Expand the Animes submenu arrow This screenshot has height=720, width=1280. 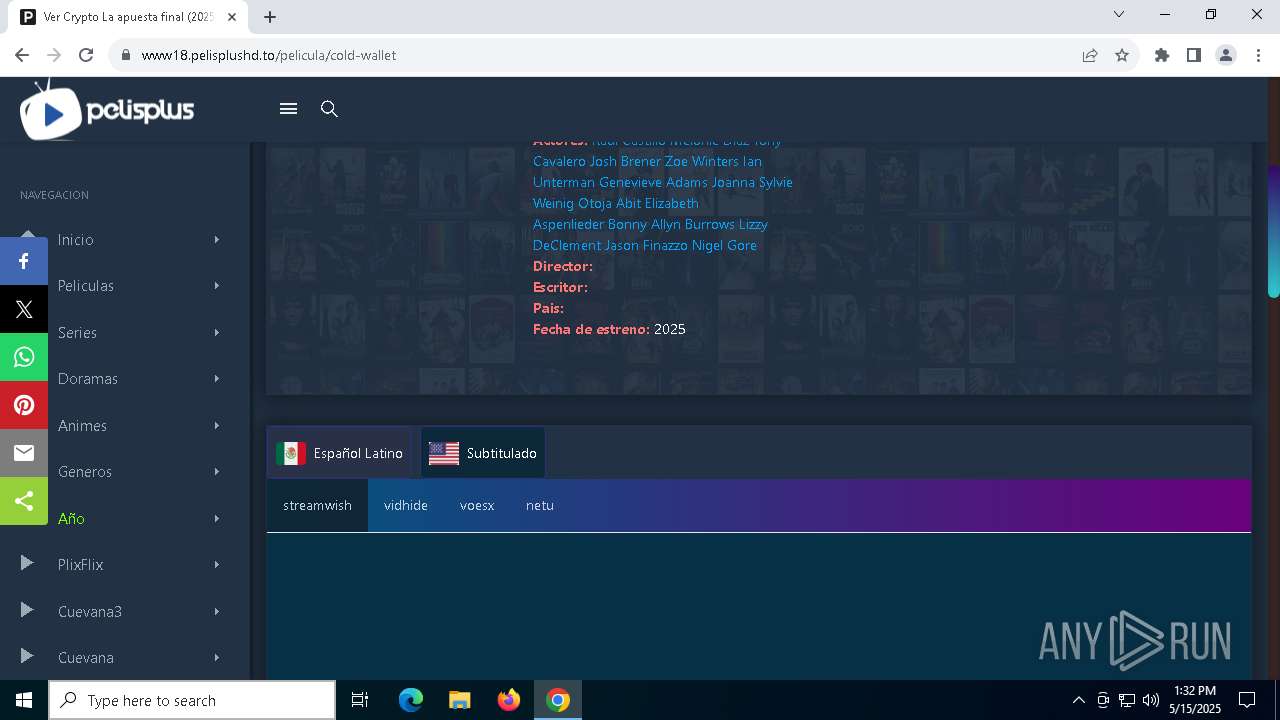point(216,426)
